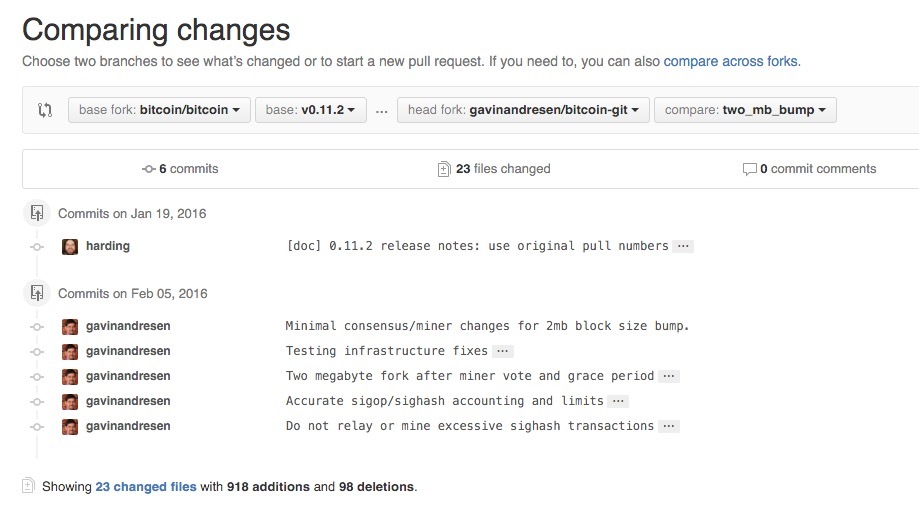Switch to the 6 commits tab

pos(181,169)
